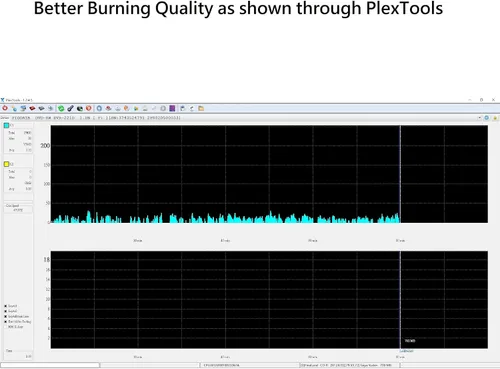Viewport: 500px width, 369px height.
Task: Click the PlexTools app icon in title bar
Action: 2,100
